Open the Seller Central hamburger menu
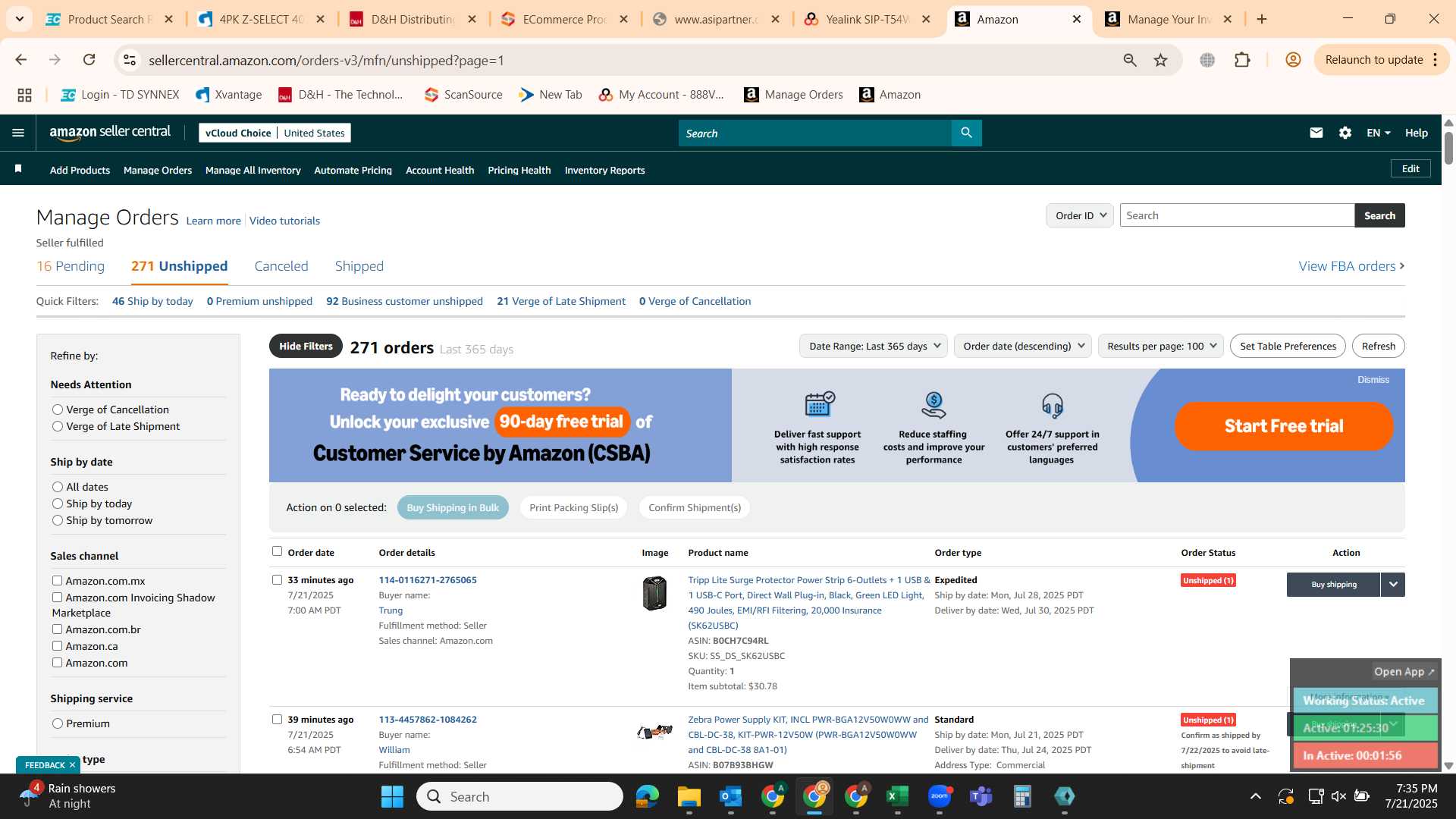This screenshot has width=1456, height=819. click(18, 133)
